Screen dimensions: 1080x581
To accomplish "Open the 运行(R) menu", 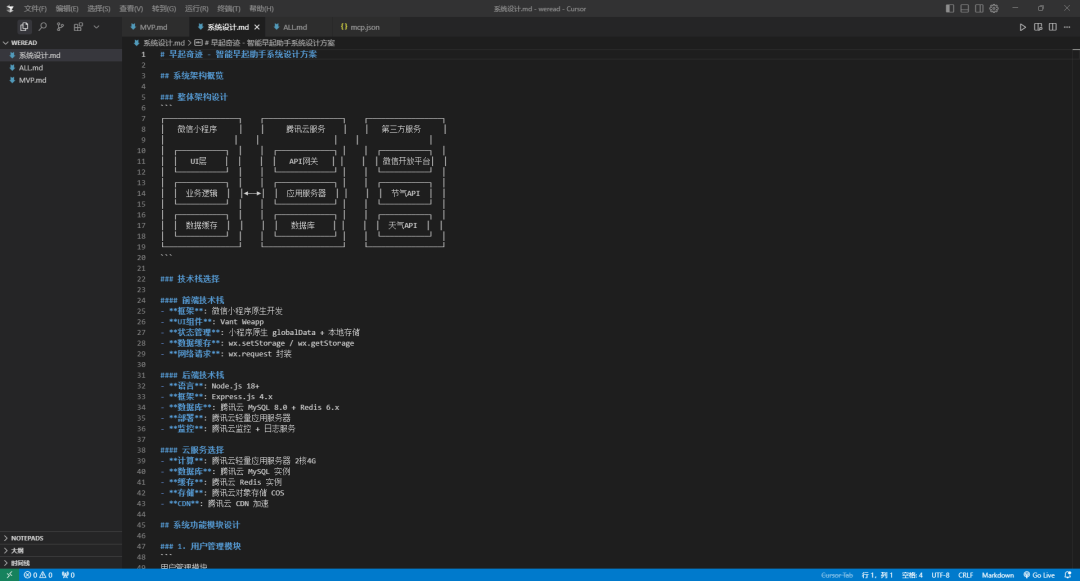I will point(196,9).
